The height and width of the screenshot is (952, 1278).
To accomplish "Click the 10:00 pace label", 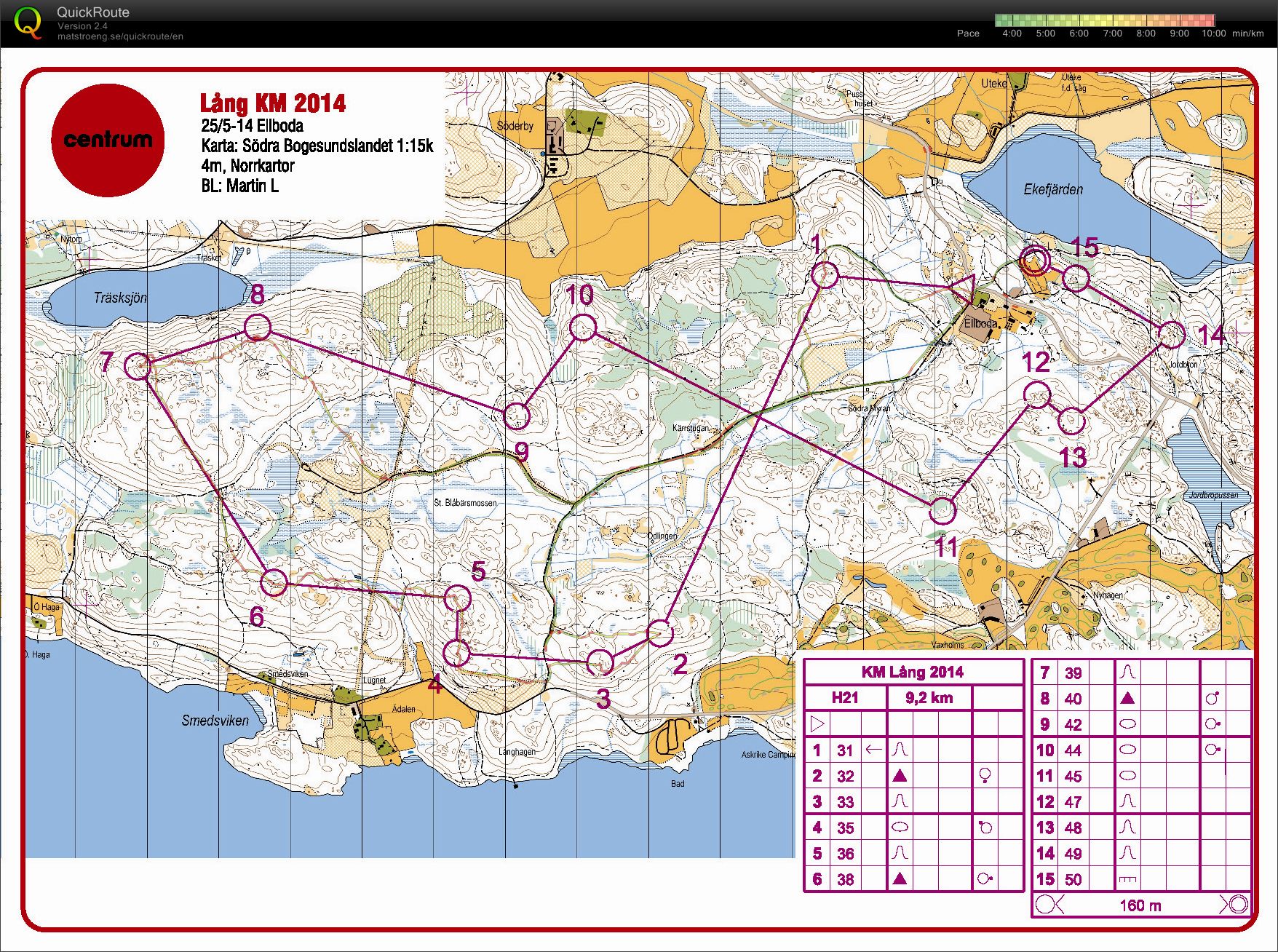I will [x=1213, y=33].
